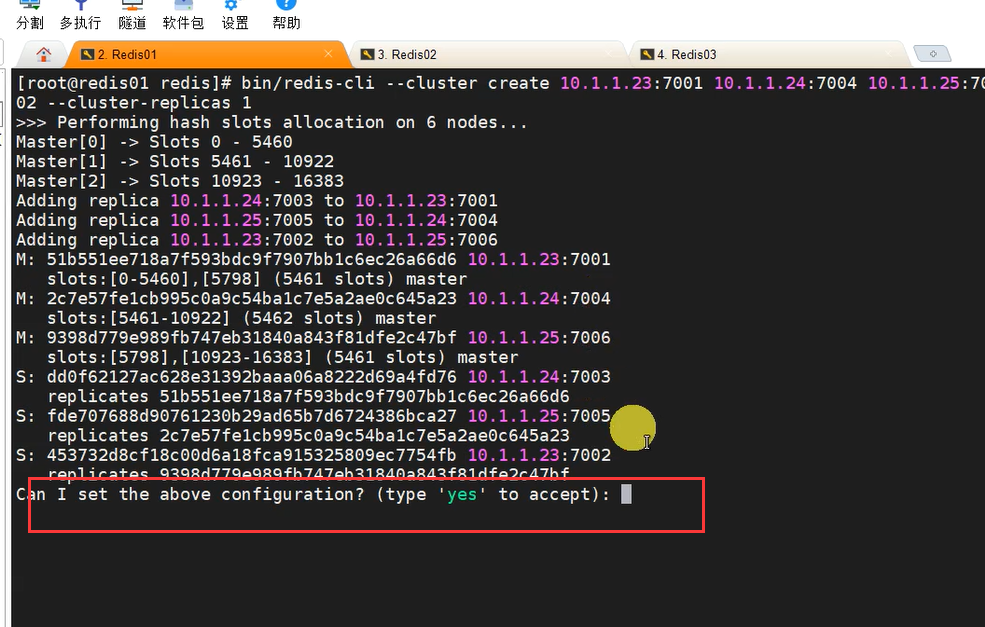Click slave node ID fde707688d90761230b29ad65b7d6724386bca27
985x627 pixels.
click(x=251, y=416)
